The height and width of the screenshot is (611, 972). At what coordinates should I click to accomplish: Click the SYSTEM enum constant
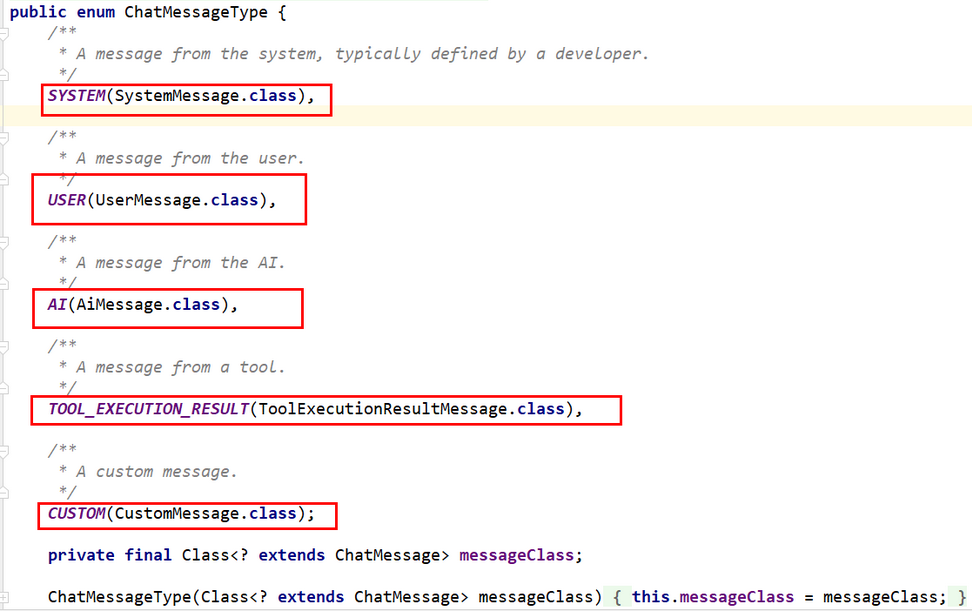(77, 95)
